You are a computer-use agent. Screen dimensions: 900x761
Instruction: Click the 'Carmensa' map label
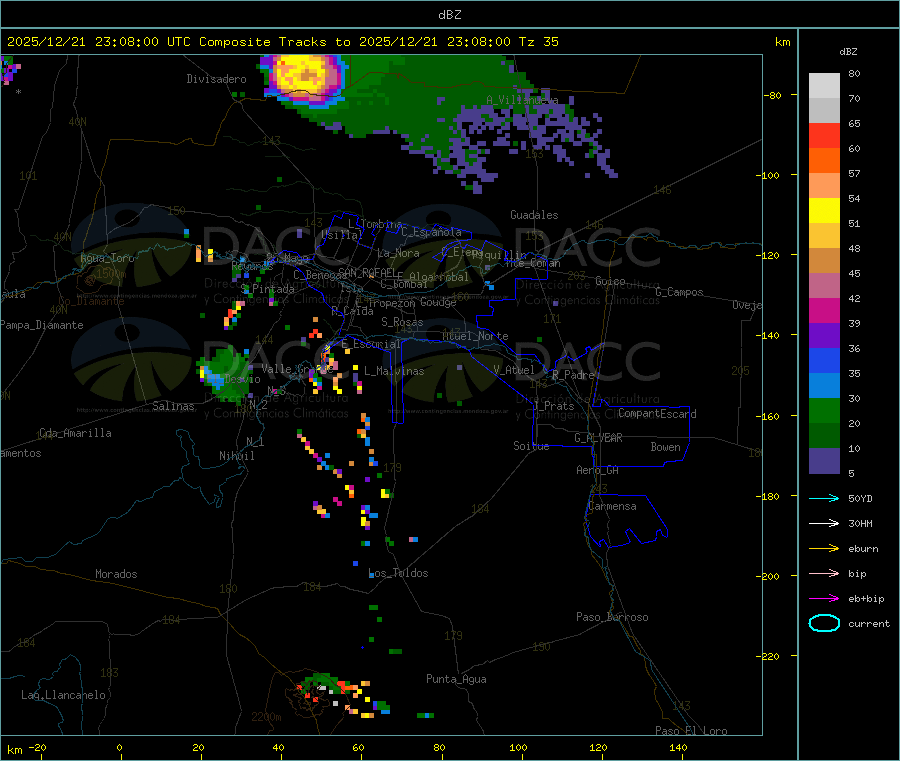(x=612, y=506)
